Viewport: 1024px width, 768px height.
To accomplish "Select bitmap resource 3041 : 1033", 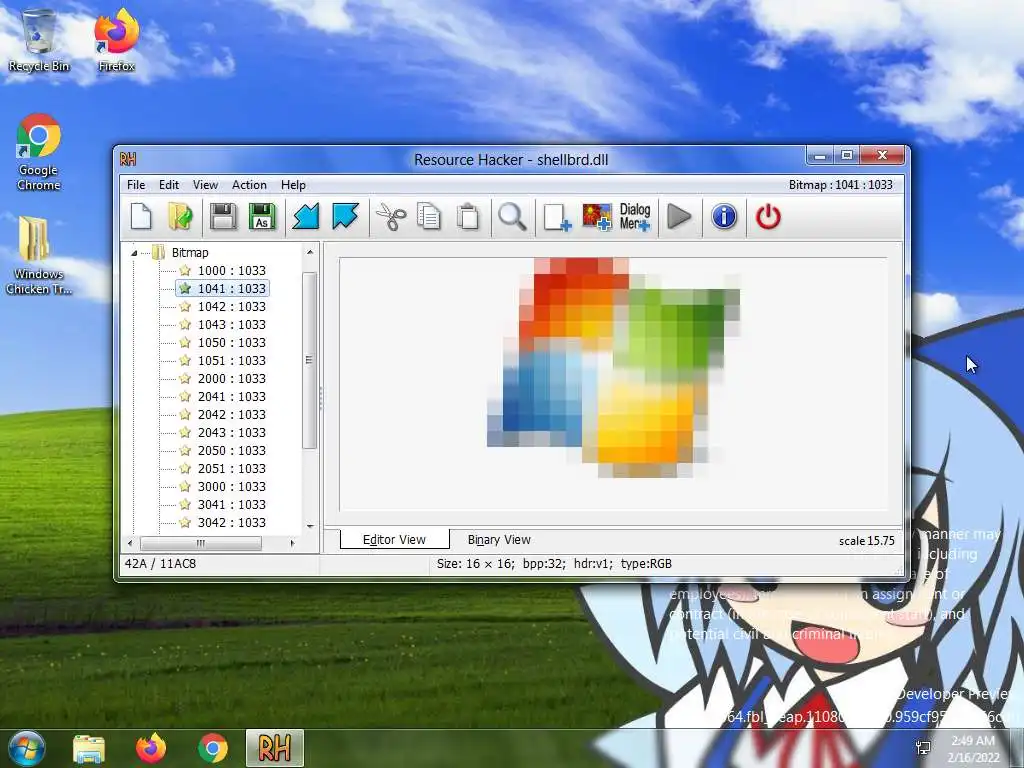I will 231,505.
